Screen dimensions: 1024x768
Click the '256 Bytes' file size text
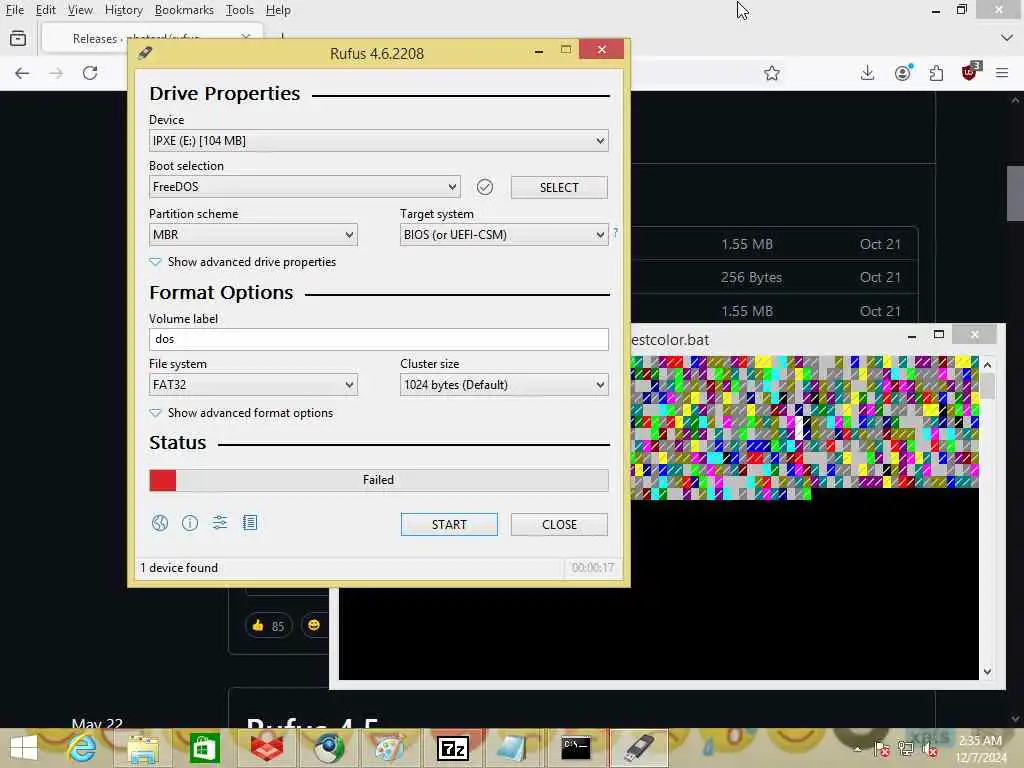point(751,278)
